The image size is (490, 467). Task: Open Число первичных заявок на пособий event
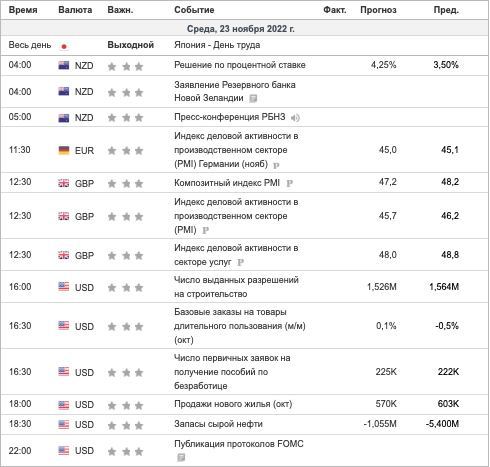(x=232, y=372)
